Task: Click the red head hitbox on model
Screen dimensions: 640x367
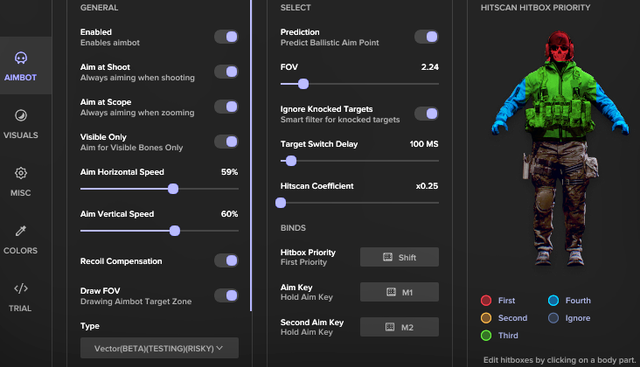Action: point(559,46)
